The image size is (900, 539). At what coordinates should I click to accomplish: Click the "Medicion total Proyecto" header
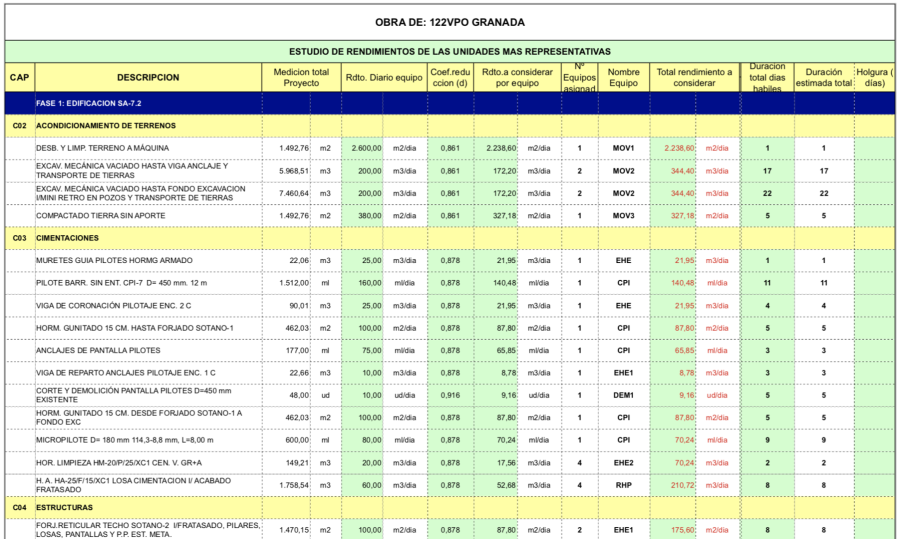point(301,77)
